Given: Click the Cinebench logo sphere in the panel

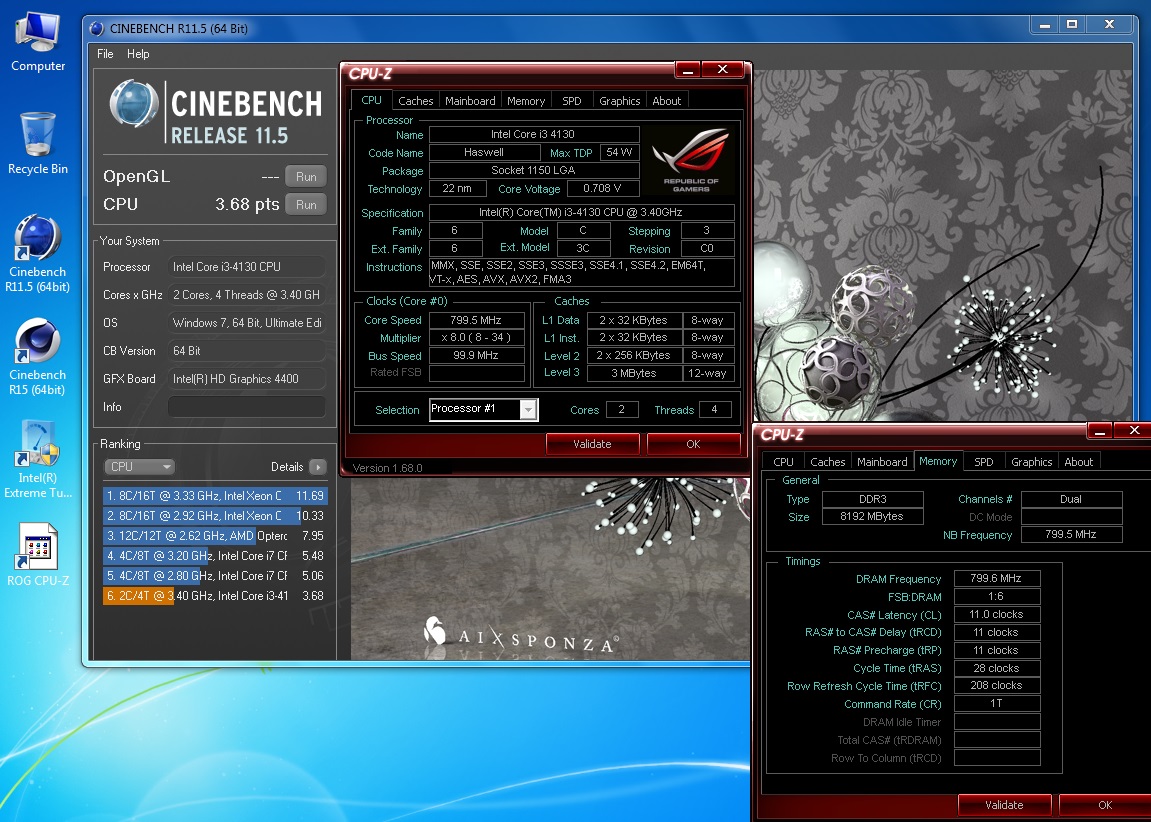Looking at the screenshot, I should pyautogui.click(x=134, y=104).
